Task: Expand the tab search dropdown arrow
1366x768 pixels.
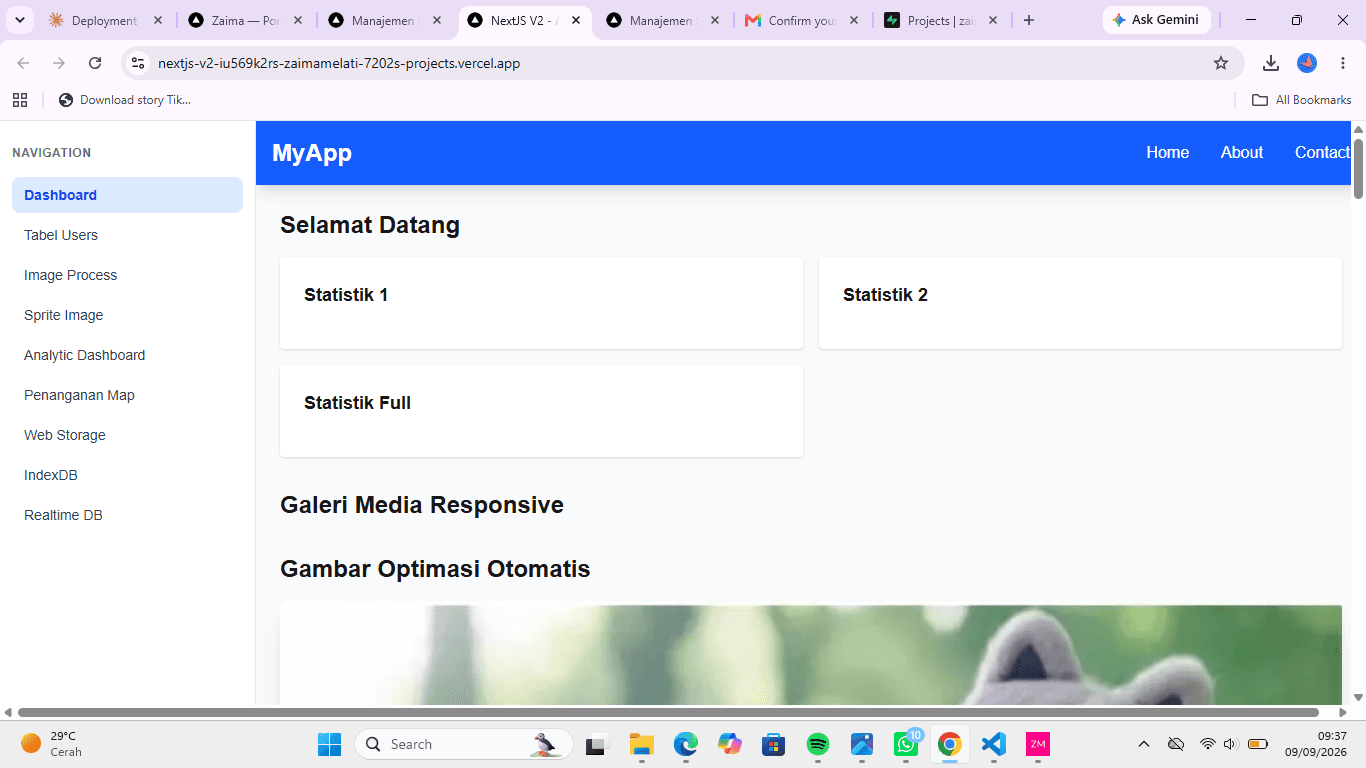Action: click(x=19, y=20)
